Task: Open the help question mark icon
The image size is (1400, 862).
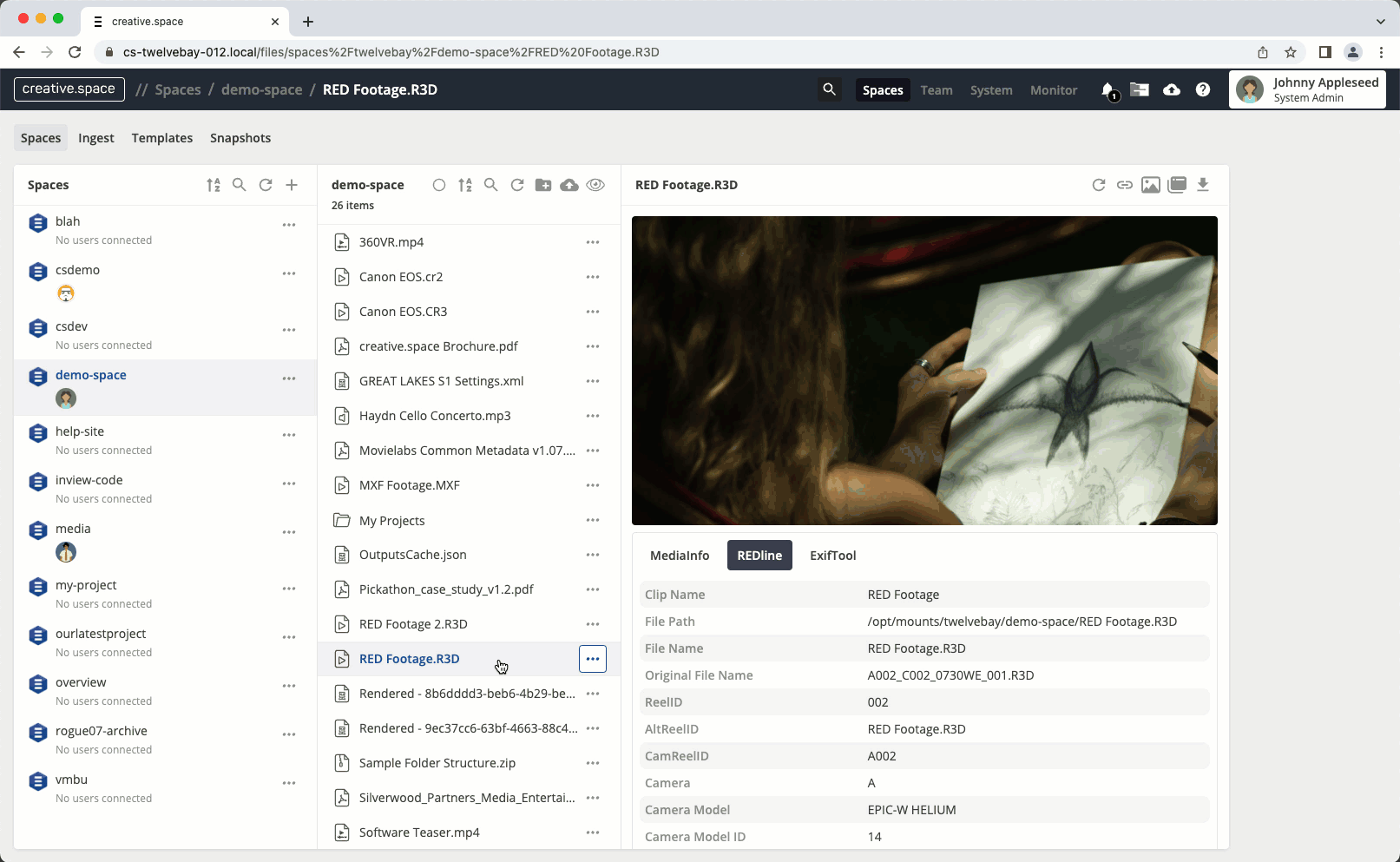Action: 1203,89
